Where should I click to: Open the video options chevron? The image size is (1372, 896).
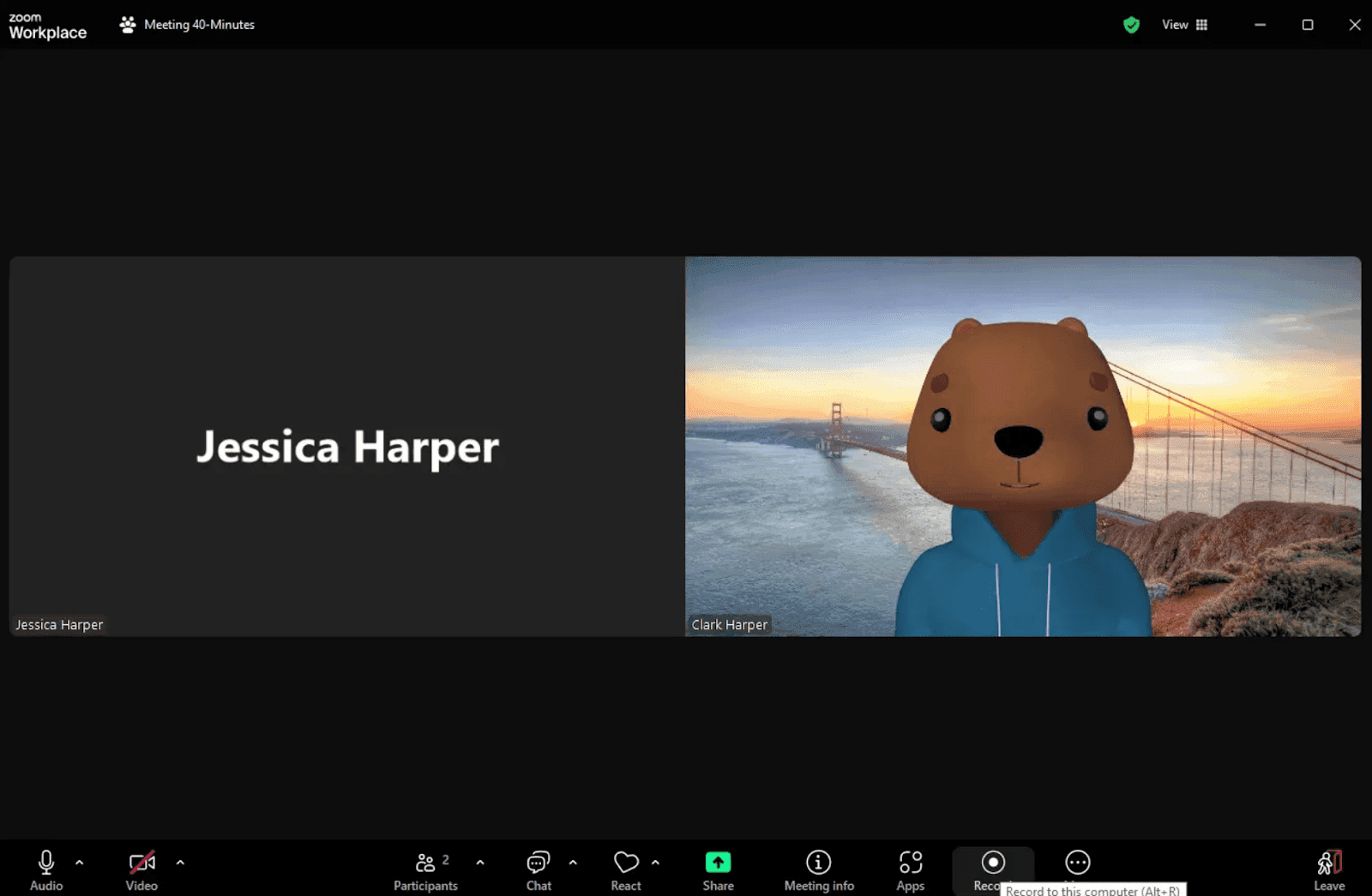tap(180, 863)
